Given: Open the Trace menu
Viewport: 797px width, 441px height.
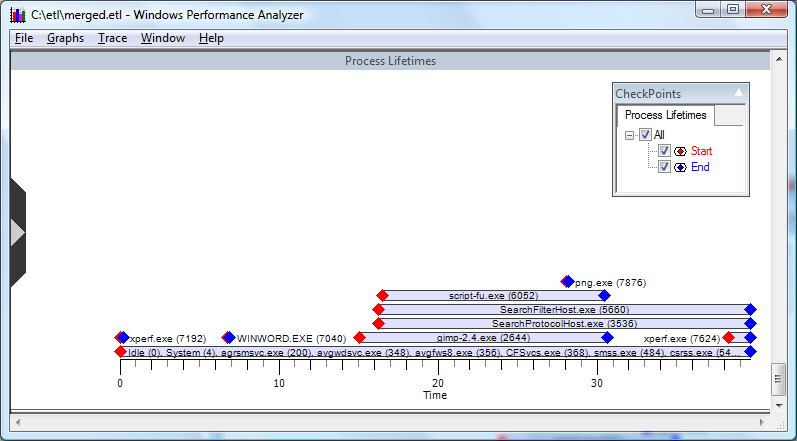Looking at the screenshot, I should pyautogui.click(x=112, y=38).
